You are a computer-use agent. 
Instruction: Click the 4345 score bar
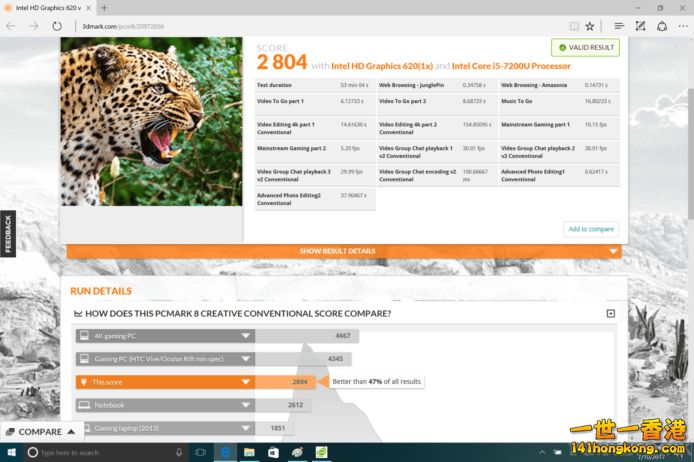(x=303, y=359)
